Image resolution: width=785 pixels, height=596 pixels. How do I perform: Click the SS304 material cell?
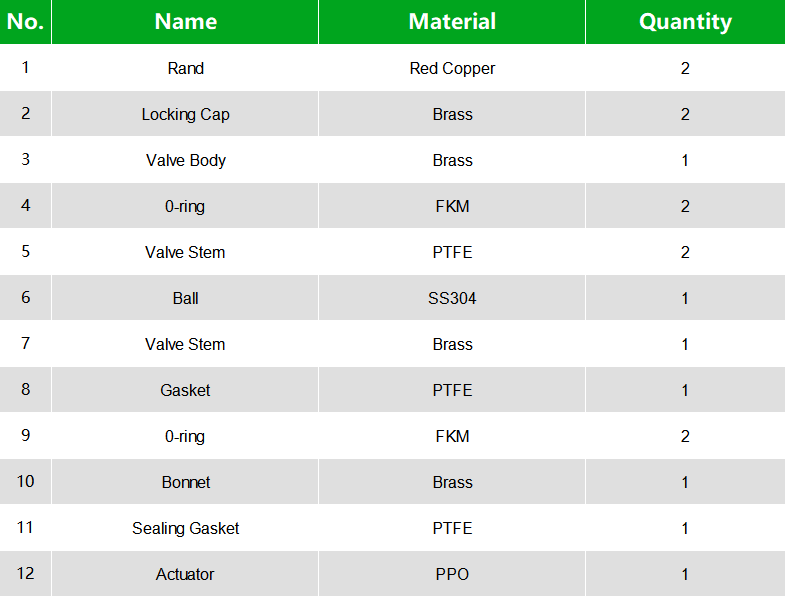[452, 298]
